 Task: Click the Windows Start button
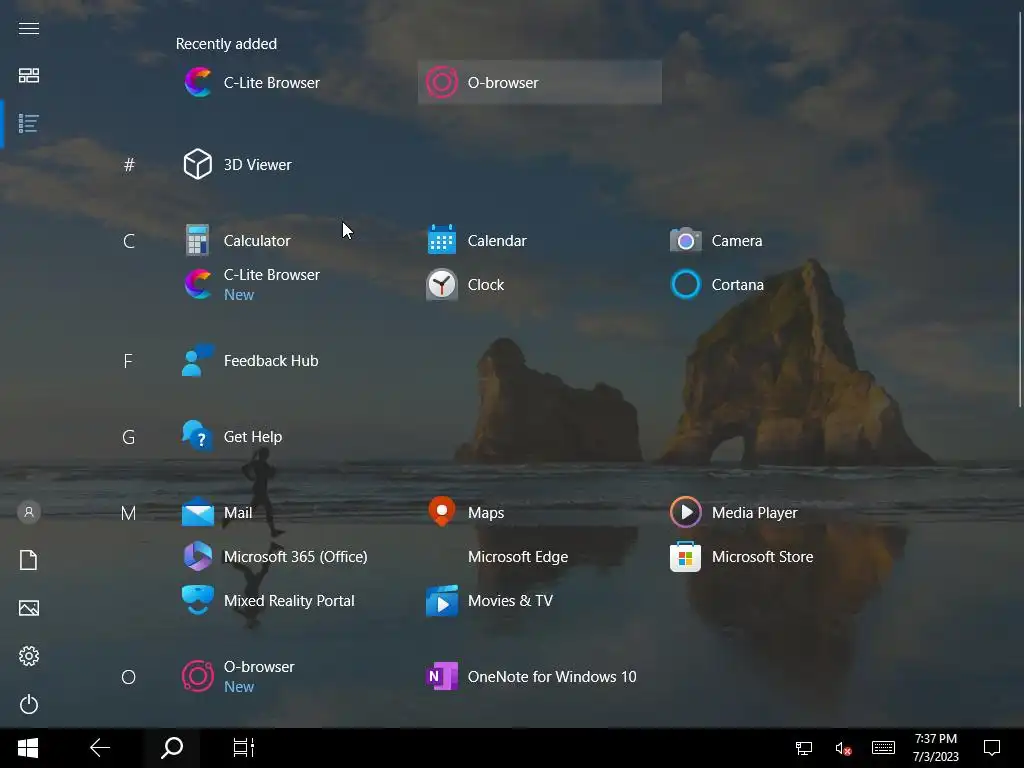tap(27, 748)
